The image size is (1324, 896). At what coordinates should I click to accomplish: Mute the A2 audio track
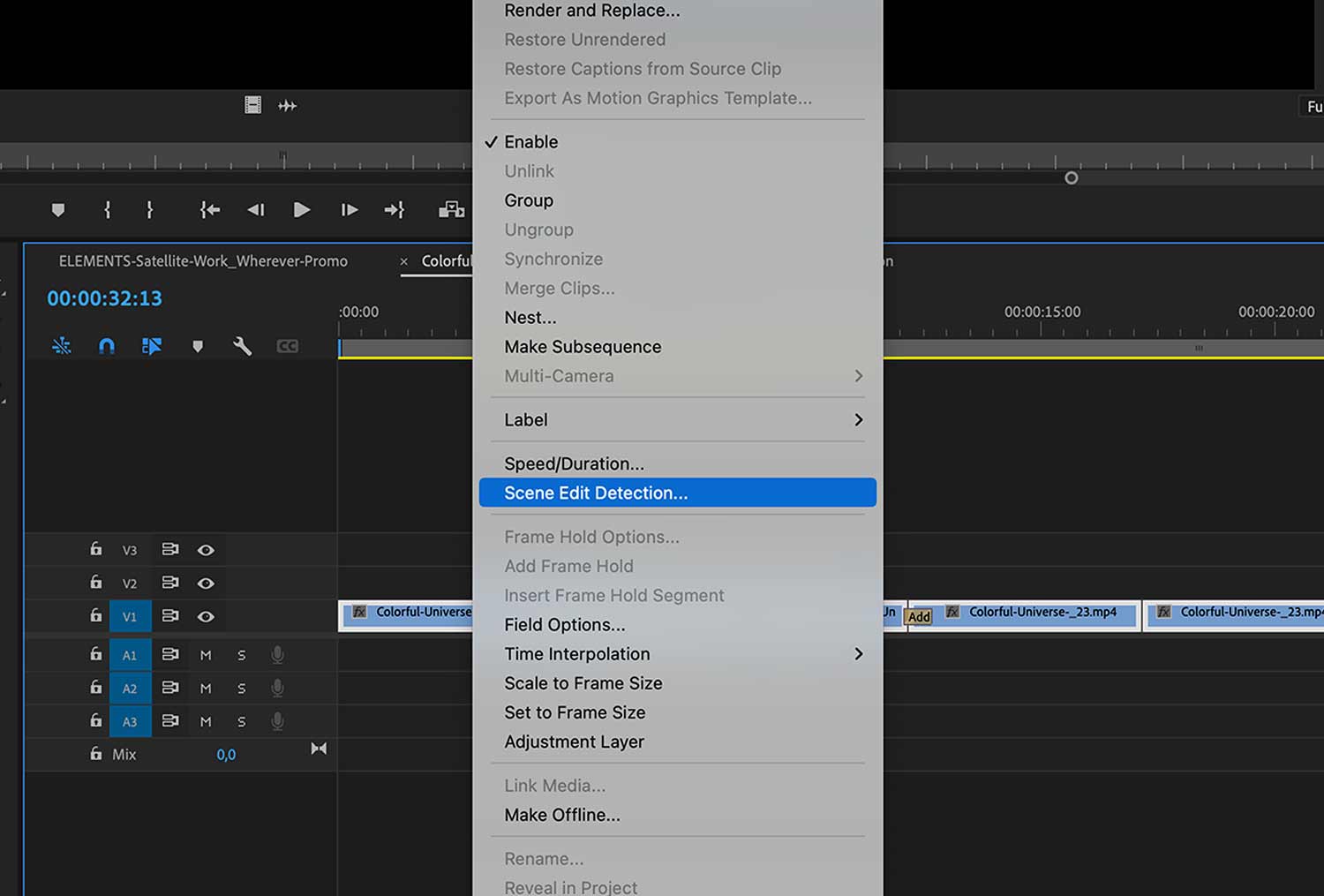[205, 688]
